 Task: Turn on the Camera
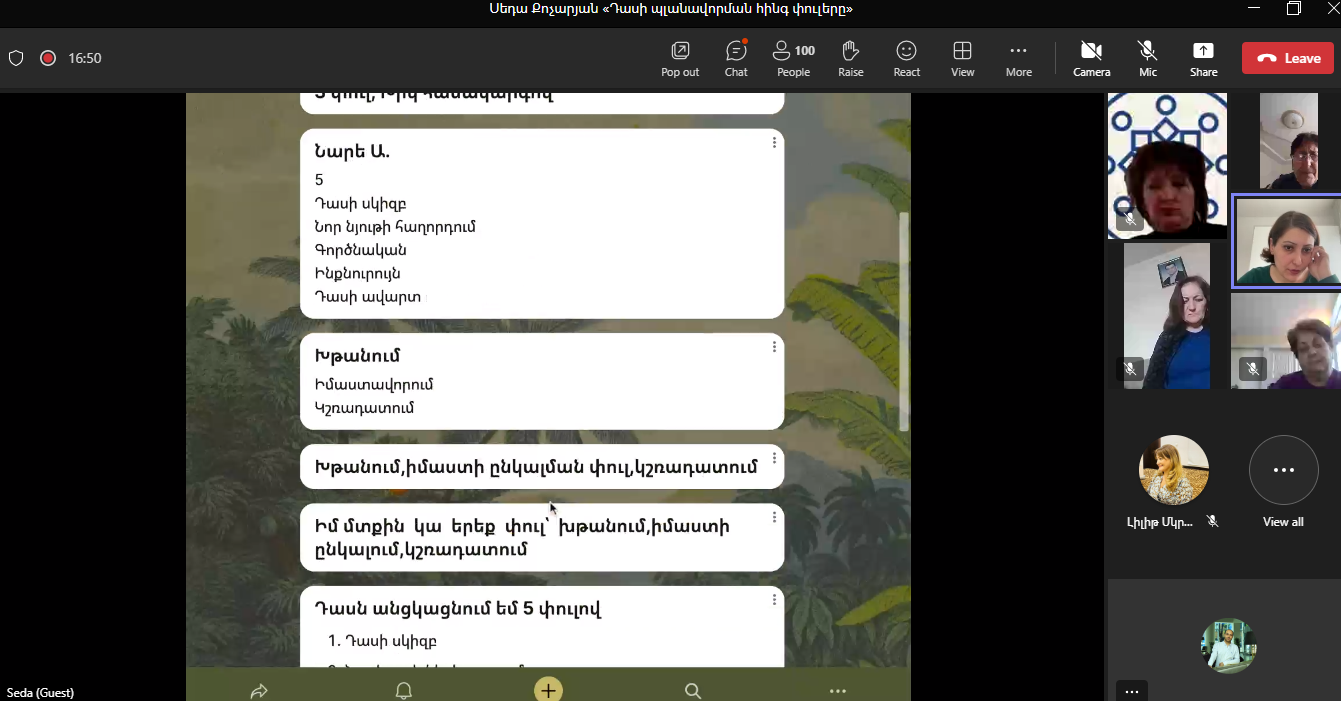click(1091, 59)
